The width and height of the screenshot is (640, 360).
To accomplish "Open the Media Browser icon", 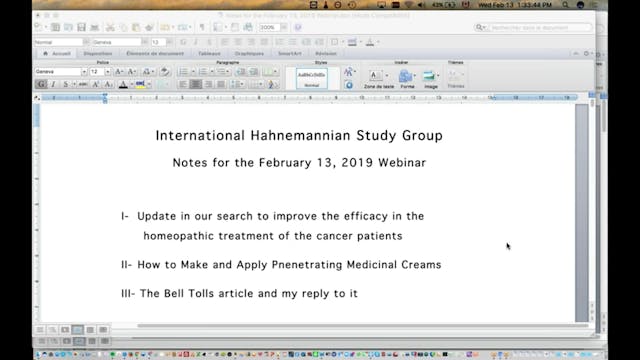I will [248, 27].
